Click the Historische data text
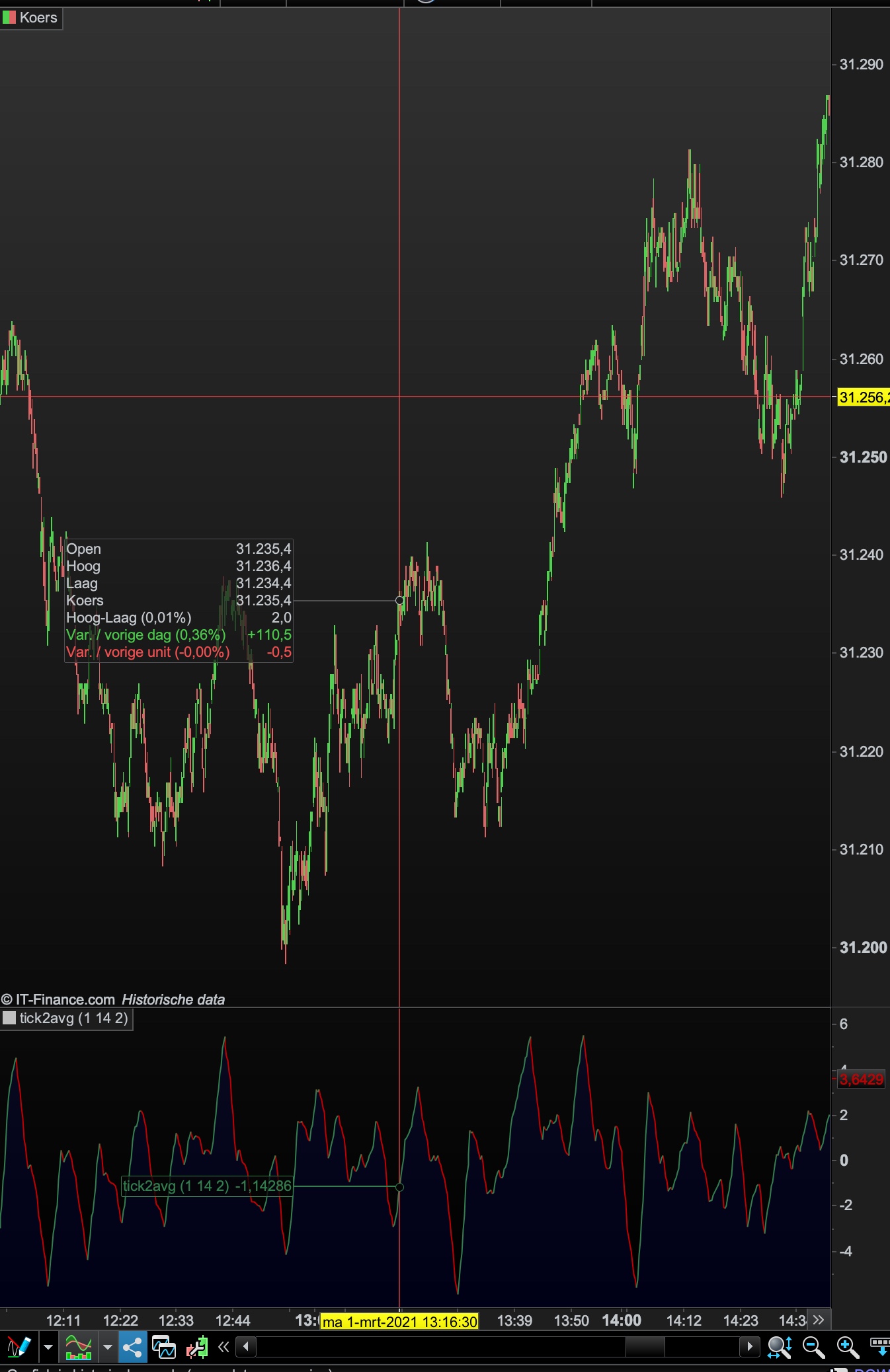This screenshot has height=1372, width=890. tap(173, 999)
